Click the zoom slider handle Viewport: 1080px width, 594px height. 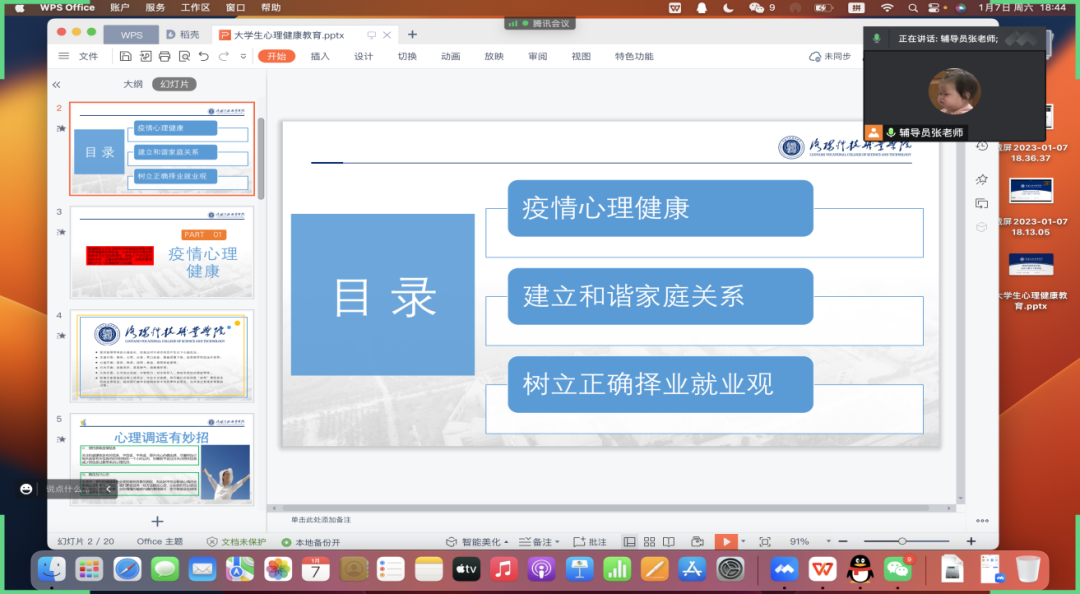(x=902, y=541)
